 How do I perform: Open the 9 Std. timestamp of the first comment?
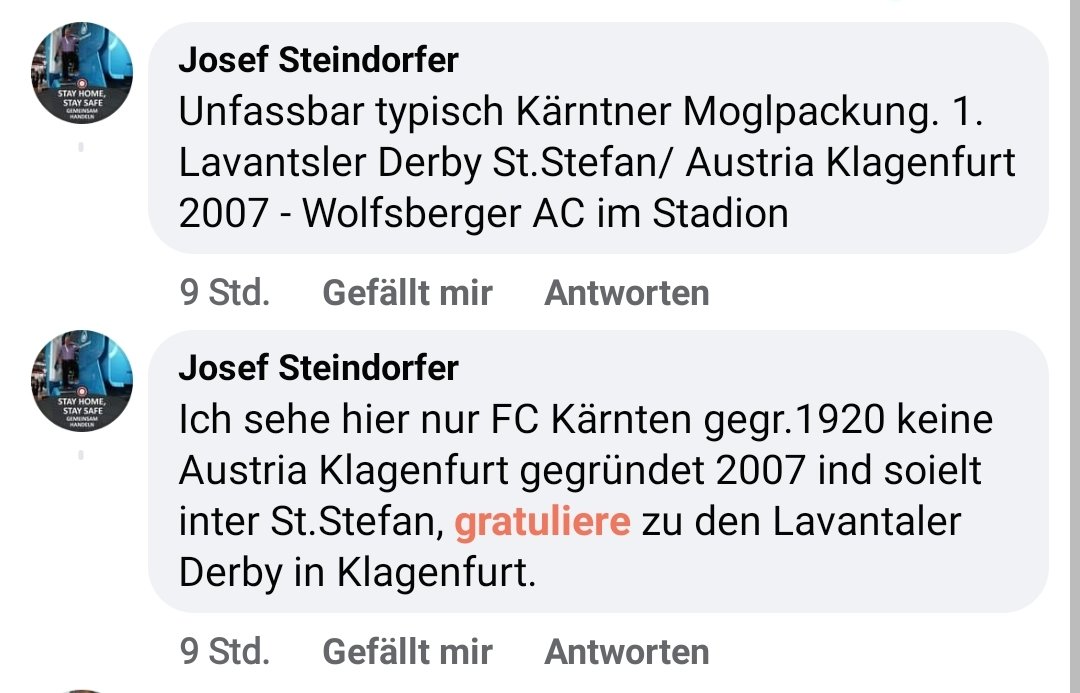tap(225, 293)
